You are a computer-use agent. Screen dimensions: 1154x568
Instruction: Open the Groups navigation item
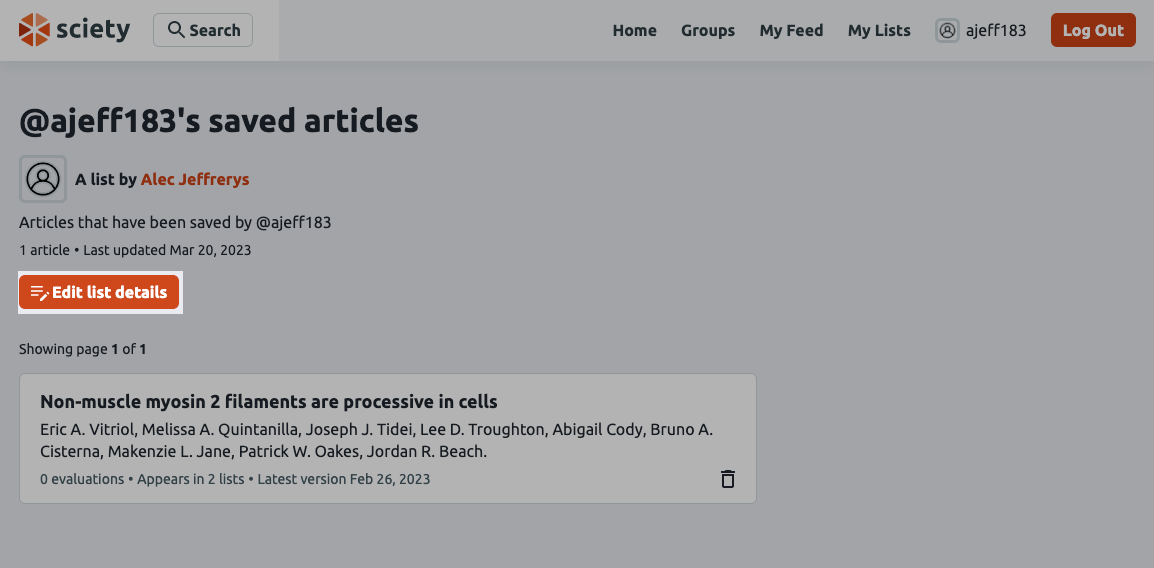click(x=708, y=30)
